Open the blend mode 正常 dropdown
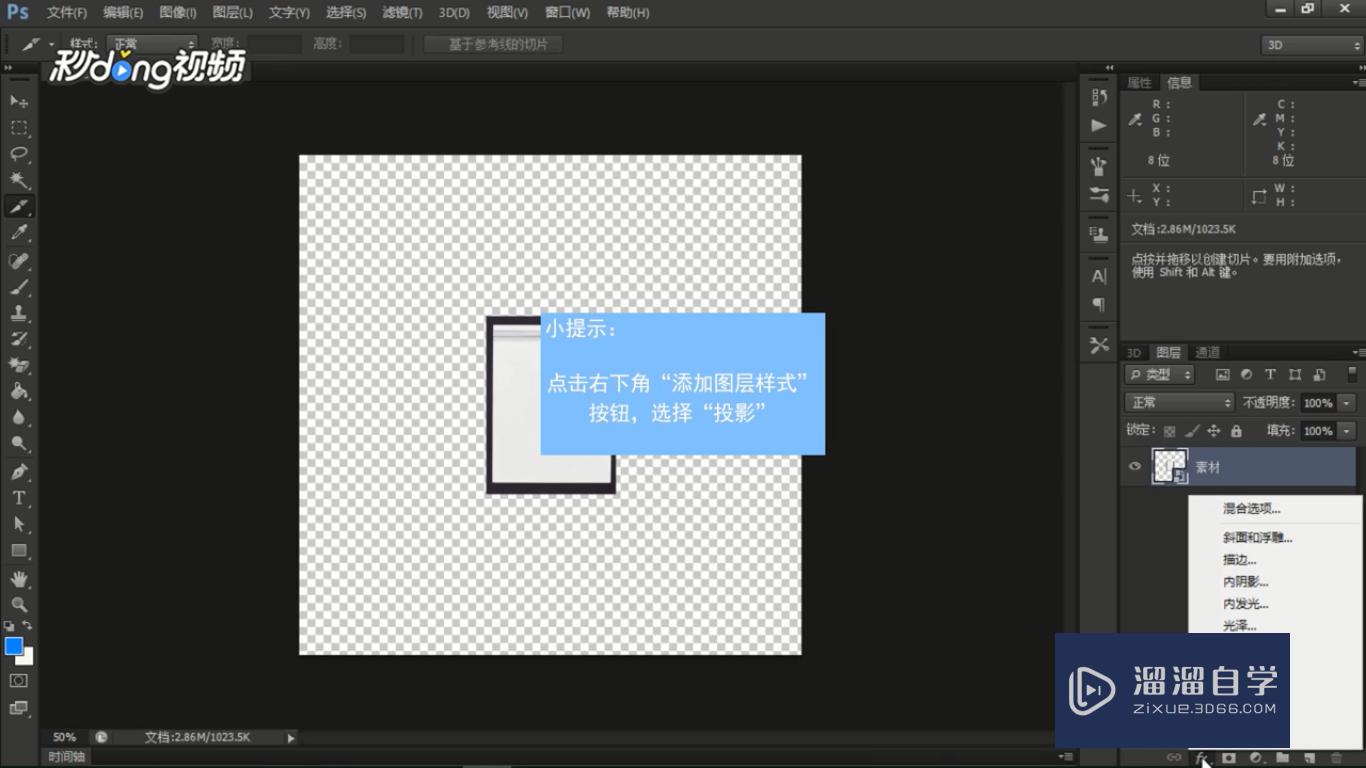Viewport: 1366px width, 768px height. 1180,402
